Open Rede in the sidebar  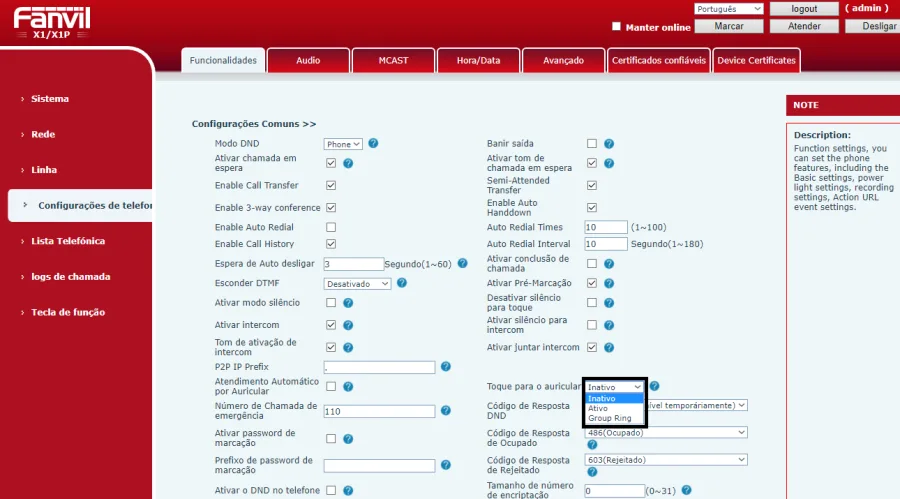coord(43,134)
